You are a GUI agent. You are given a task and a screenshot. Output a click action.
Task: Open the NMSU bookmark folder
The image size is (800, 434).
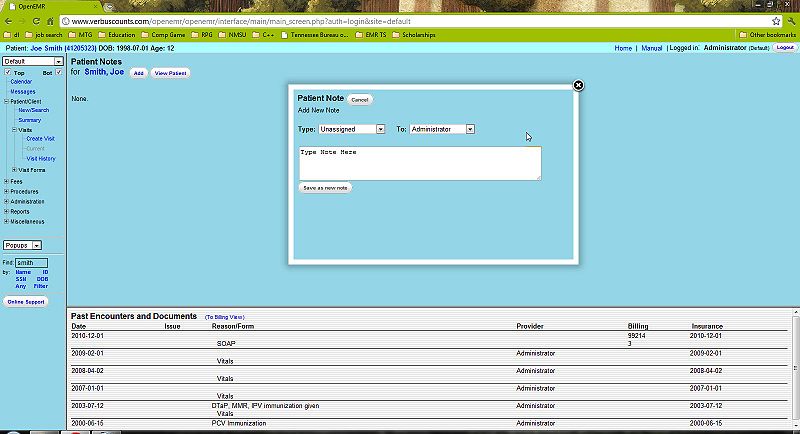point(233,35)
